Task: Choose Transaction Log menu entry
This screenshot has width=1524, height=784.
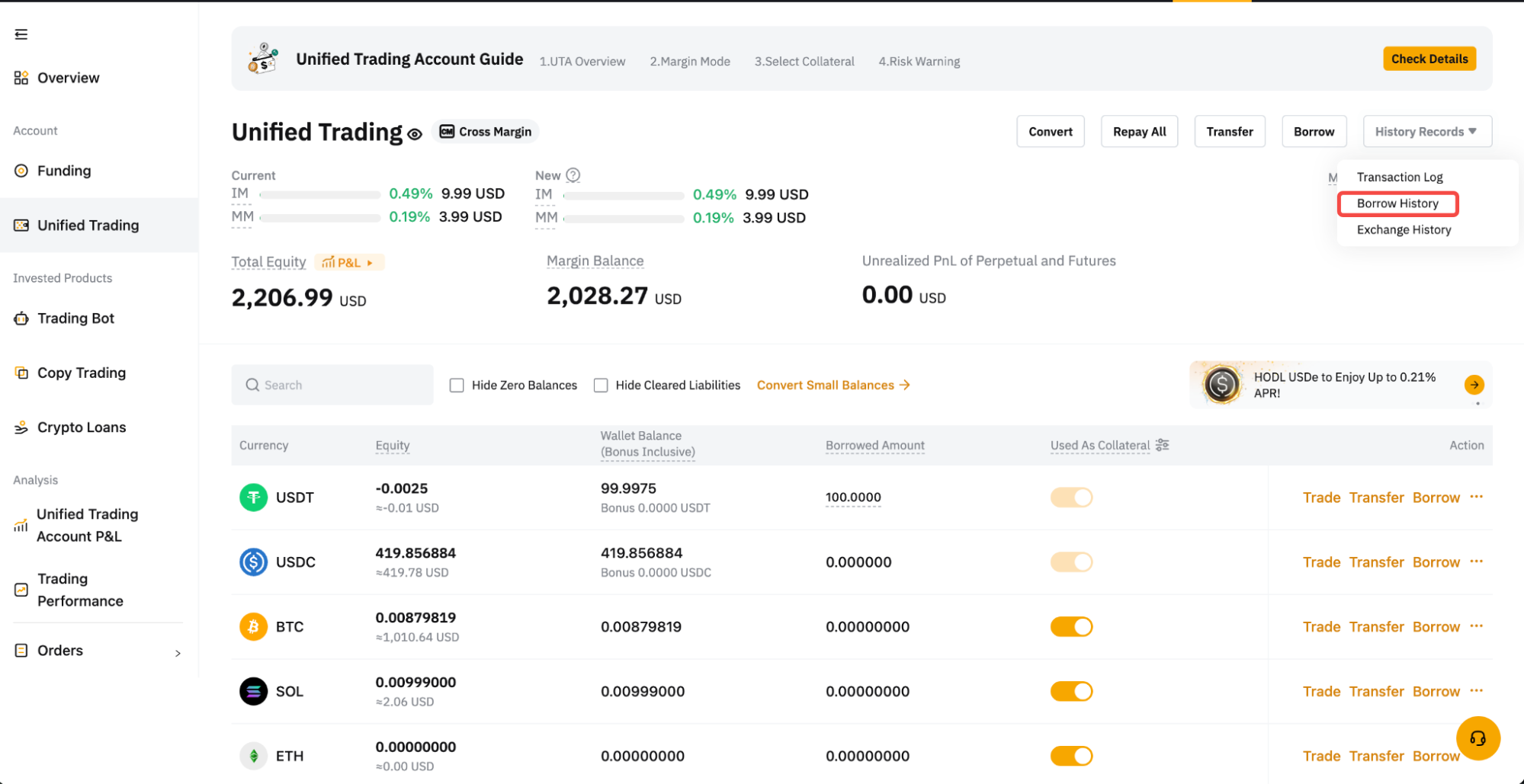Action: (x=1400, y=177)
